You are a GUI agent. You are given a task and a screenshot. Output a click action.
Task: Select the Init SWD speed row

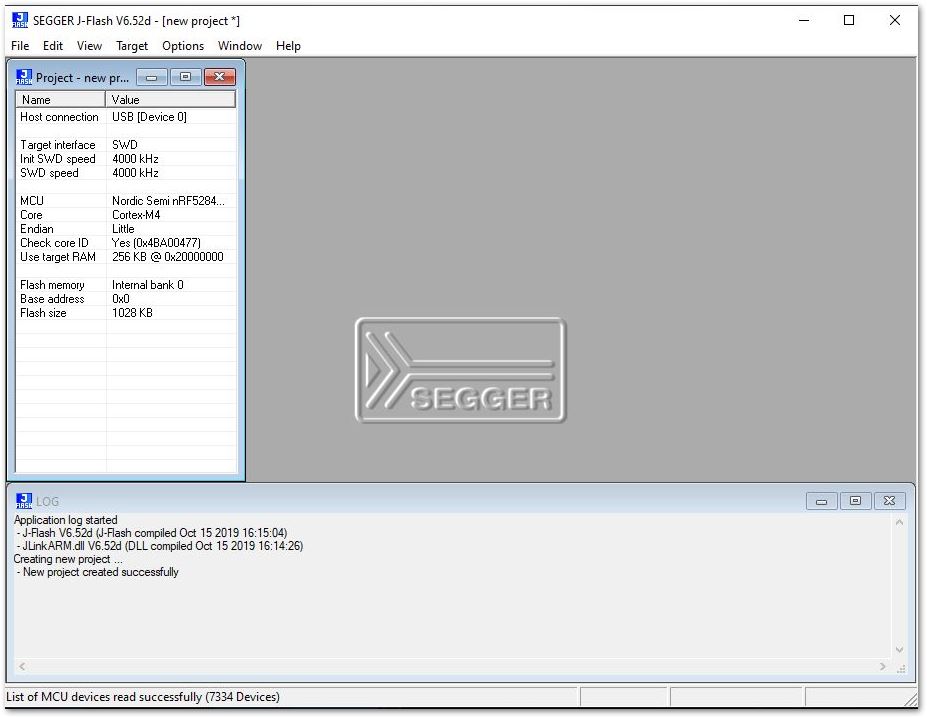click(x=126, y=159)
